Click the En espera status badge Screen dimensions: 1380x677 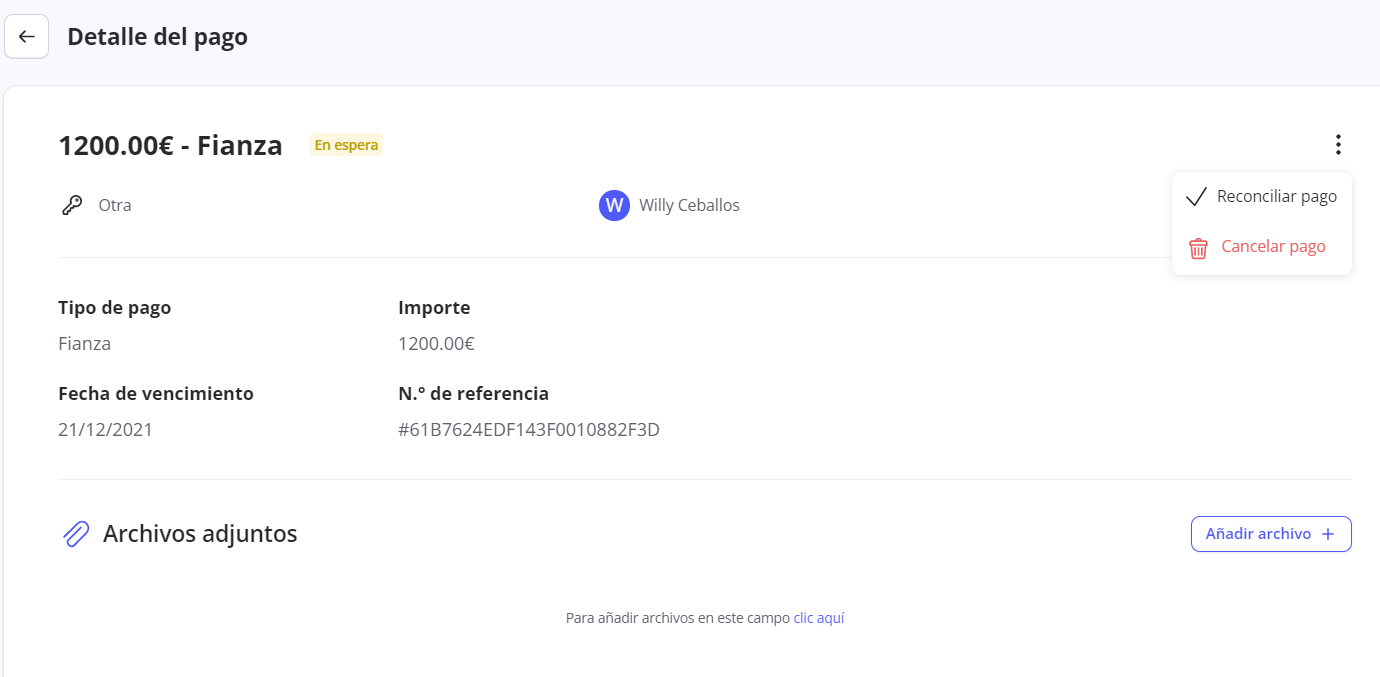coord(346,145)
